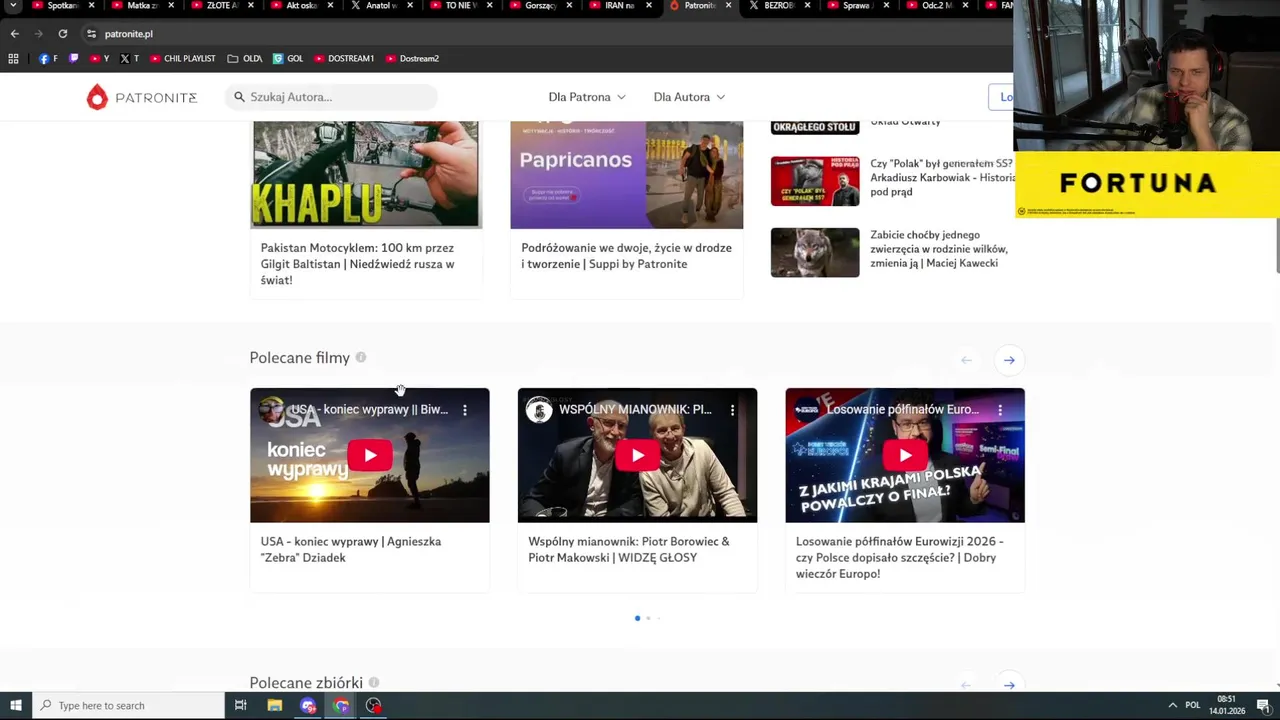Focus the Szukaj Autora search field

pyautogui.click(x=331, y=97)
